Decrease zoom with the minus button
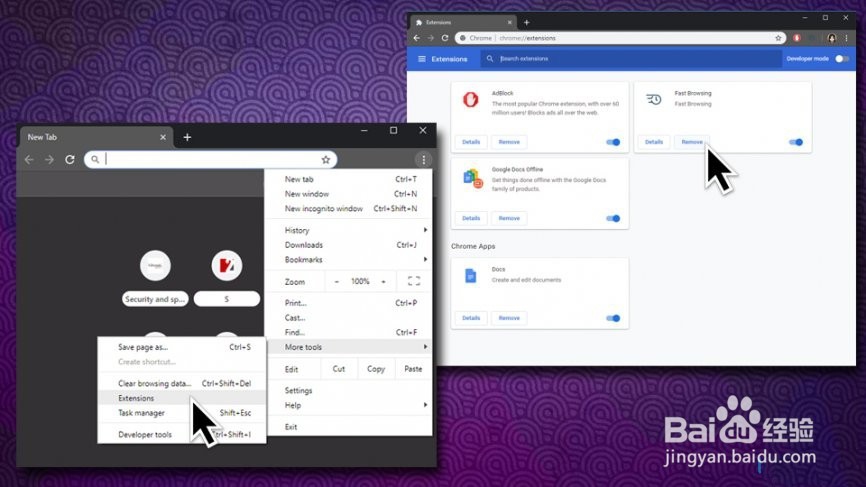The width and height of the screenshot is (866, 487). 336,282
